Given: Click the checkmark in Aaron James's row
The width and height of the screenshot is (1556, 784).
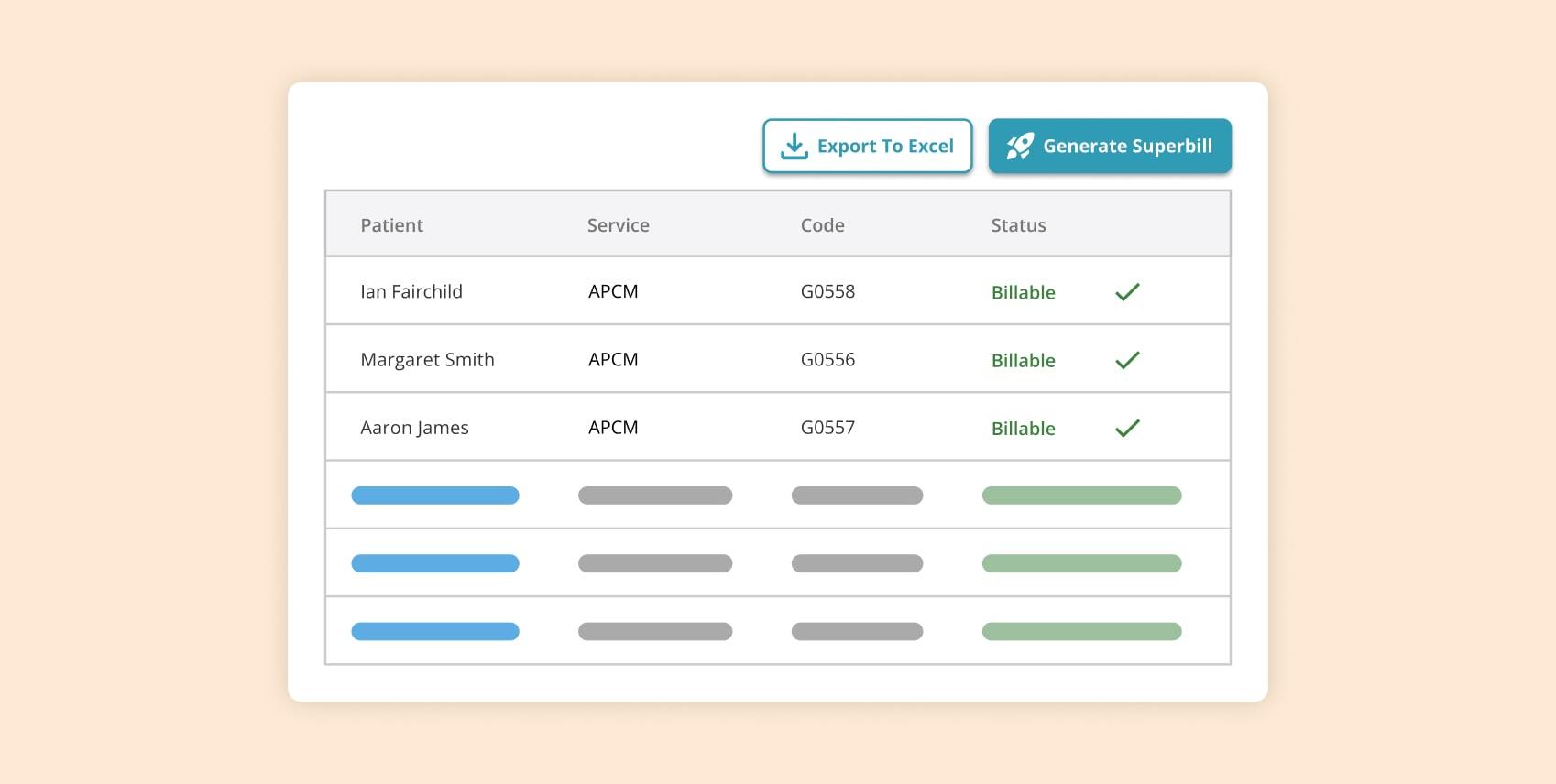Looking at the screenshot, I should (1127, 428).
